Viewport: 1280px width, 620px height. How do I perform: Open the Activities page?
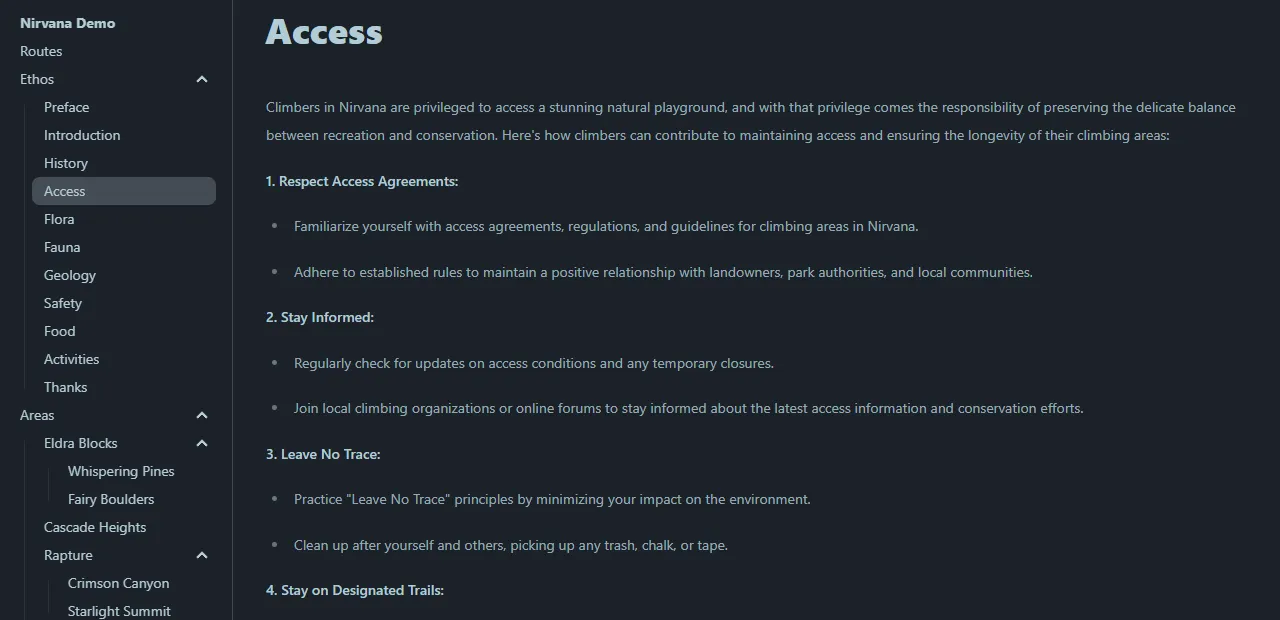[x=72, y=359]
